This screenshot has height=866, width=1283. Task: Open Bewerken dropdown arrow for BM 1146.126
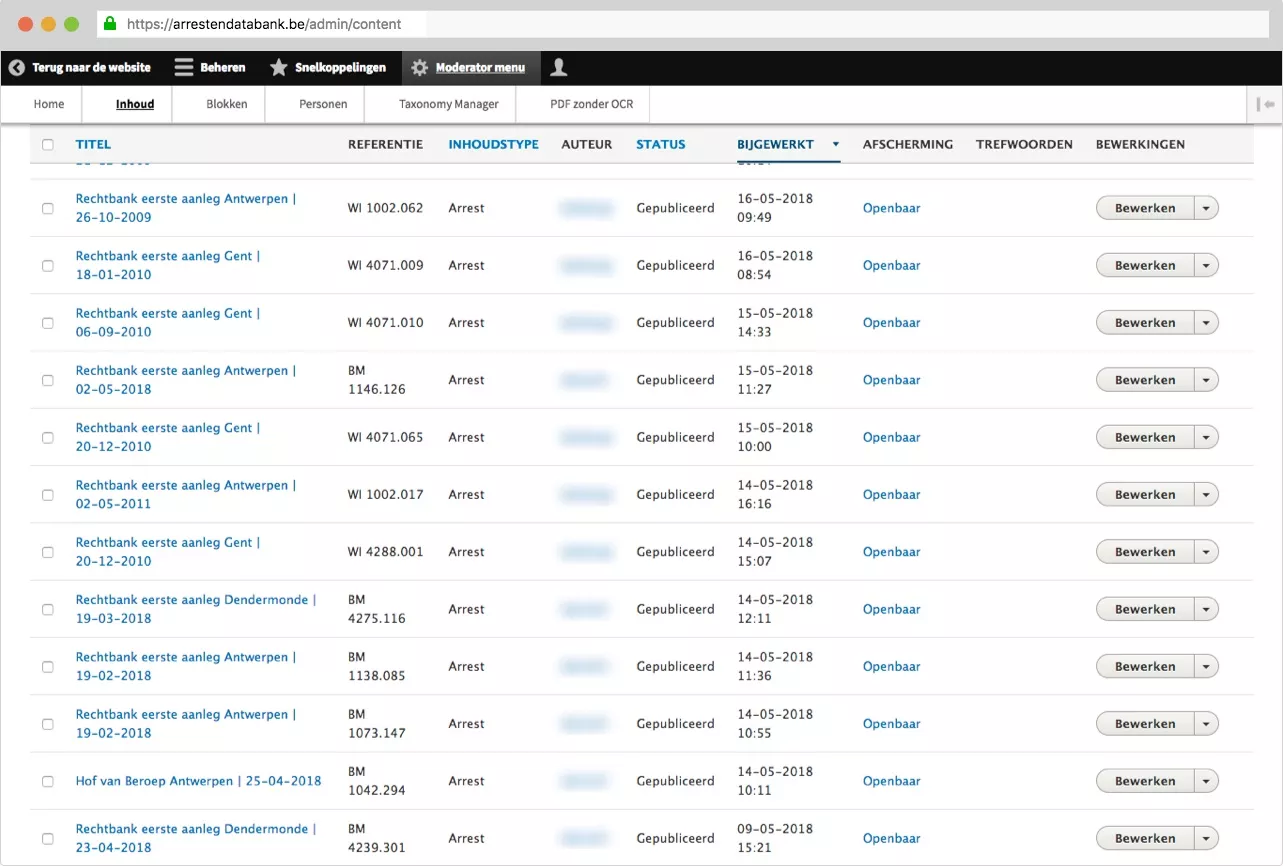(1206, 380)
